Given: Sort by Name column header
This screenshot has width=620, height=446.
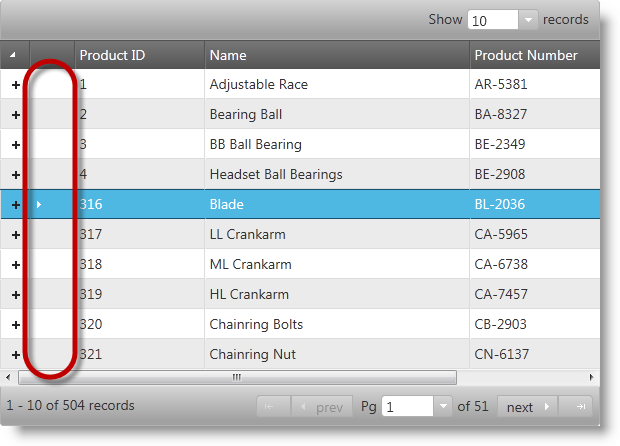Looking at the screenshot, I should (x=336, y=55).
